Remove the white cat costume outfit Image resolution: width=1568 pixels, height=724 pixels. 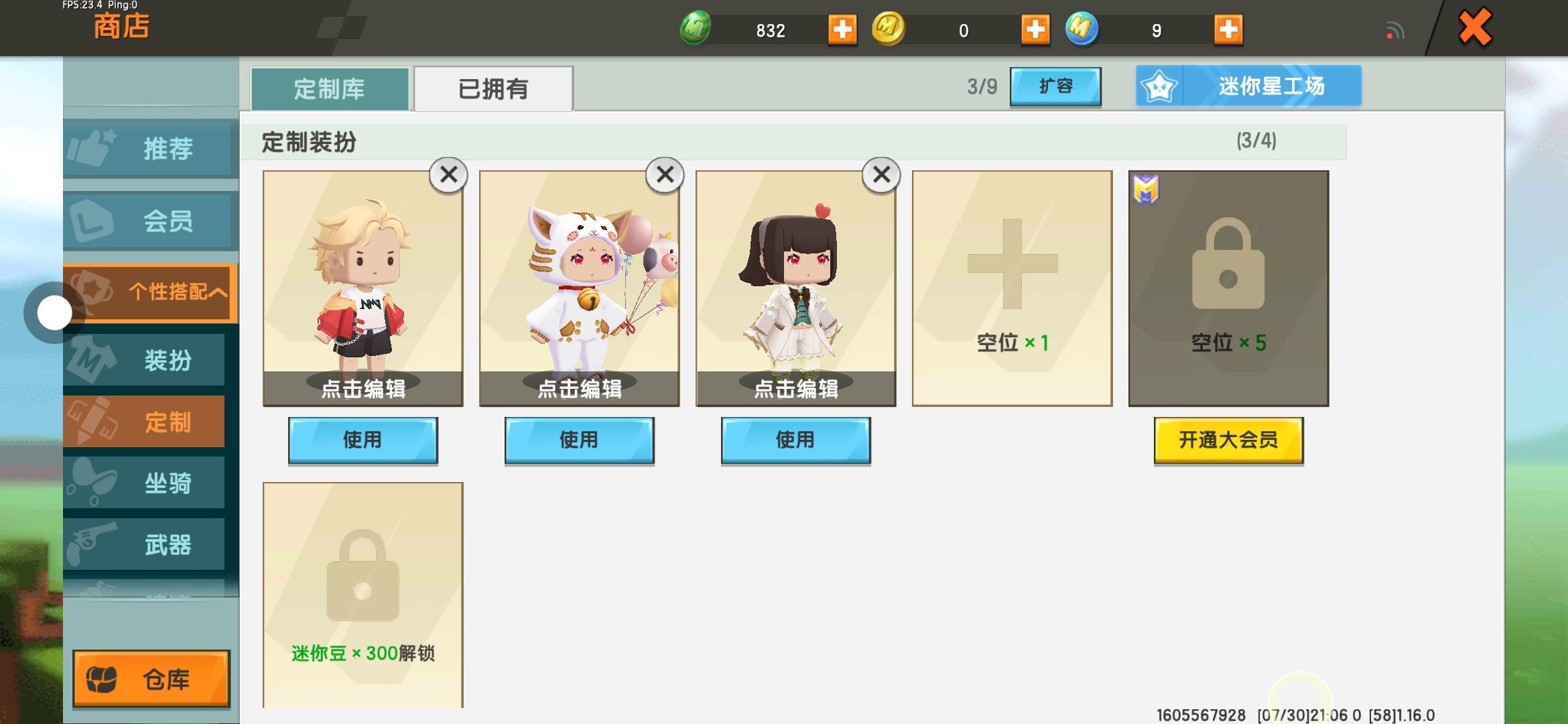(x=665, y=176)
